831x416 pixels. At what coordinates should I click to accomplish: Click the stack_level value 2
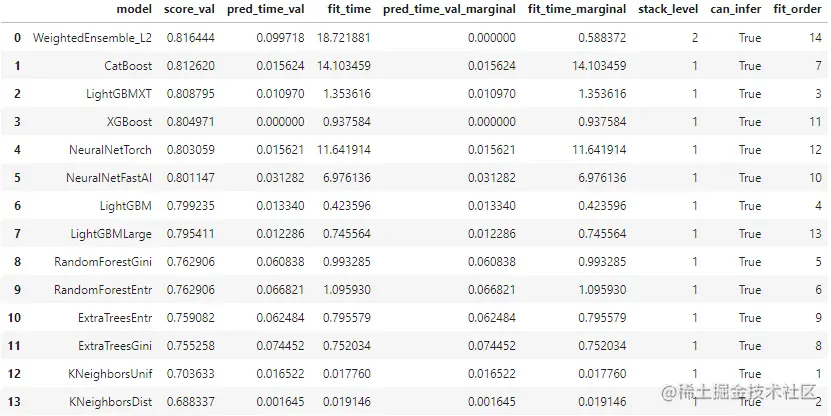(694, 38)
